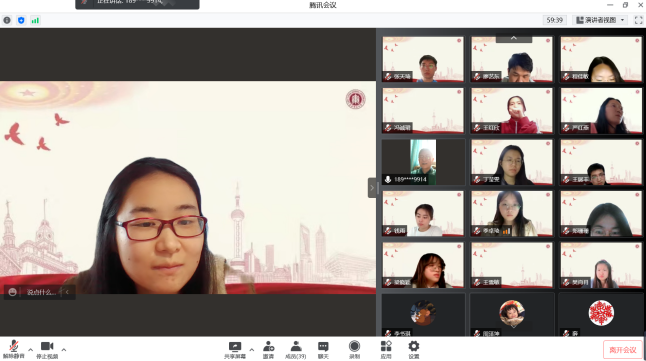Click the red snowflake avatar tile

tap(601, 315)
